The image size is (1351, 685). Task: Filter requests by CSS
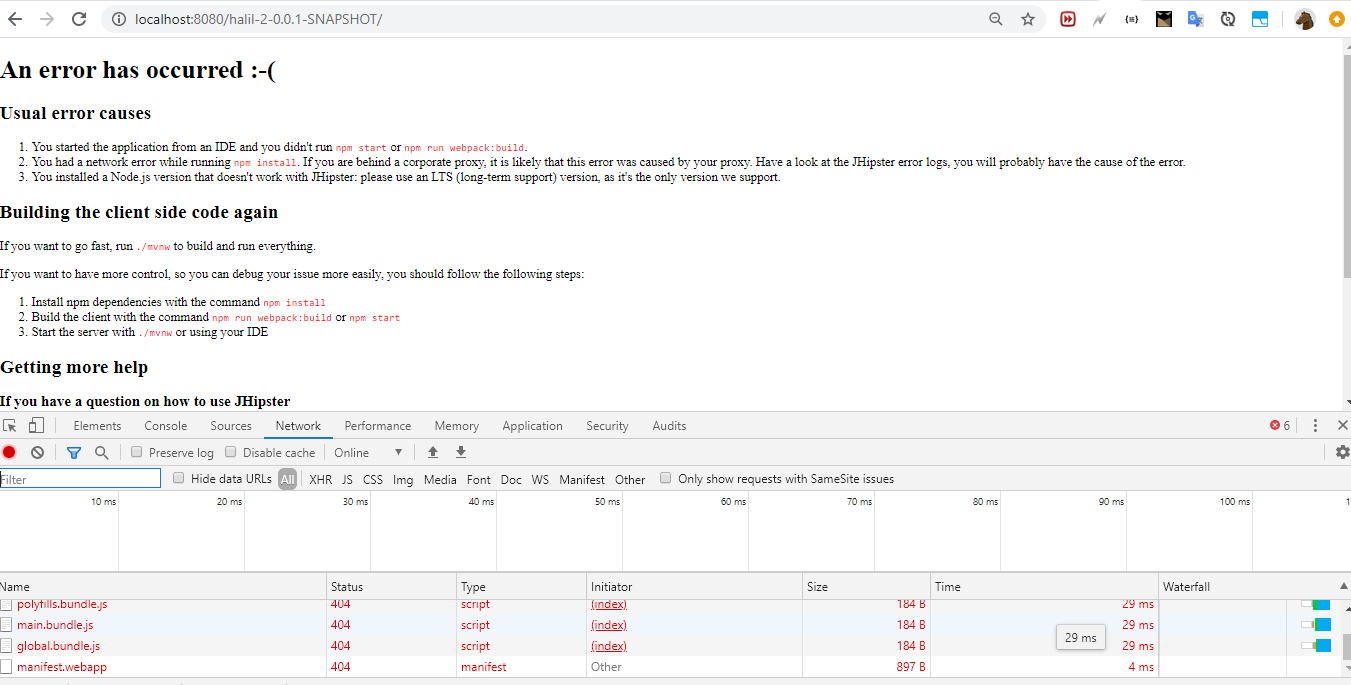pyautogui.click(x=373, y=479)
